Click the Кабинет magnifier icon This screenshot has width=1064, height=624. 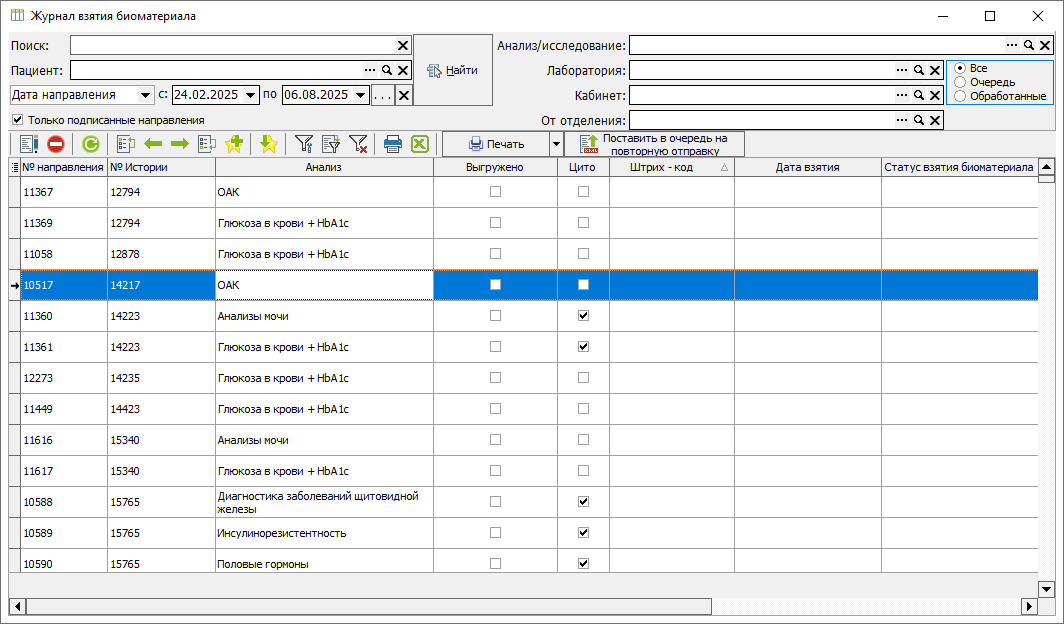[x=919, y=95]
